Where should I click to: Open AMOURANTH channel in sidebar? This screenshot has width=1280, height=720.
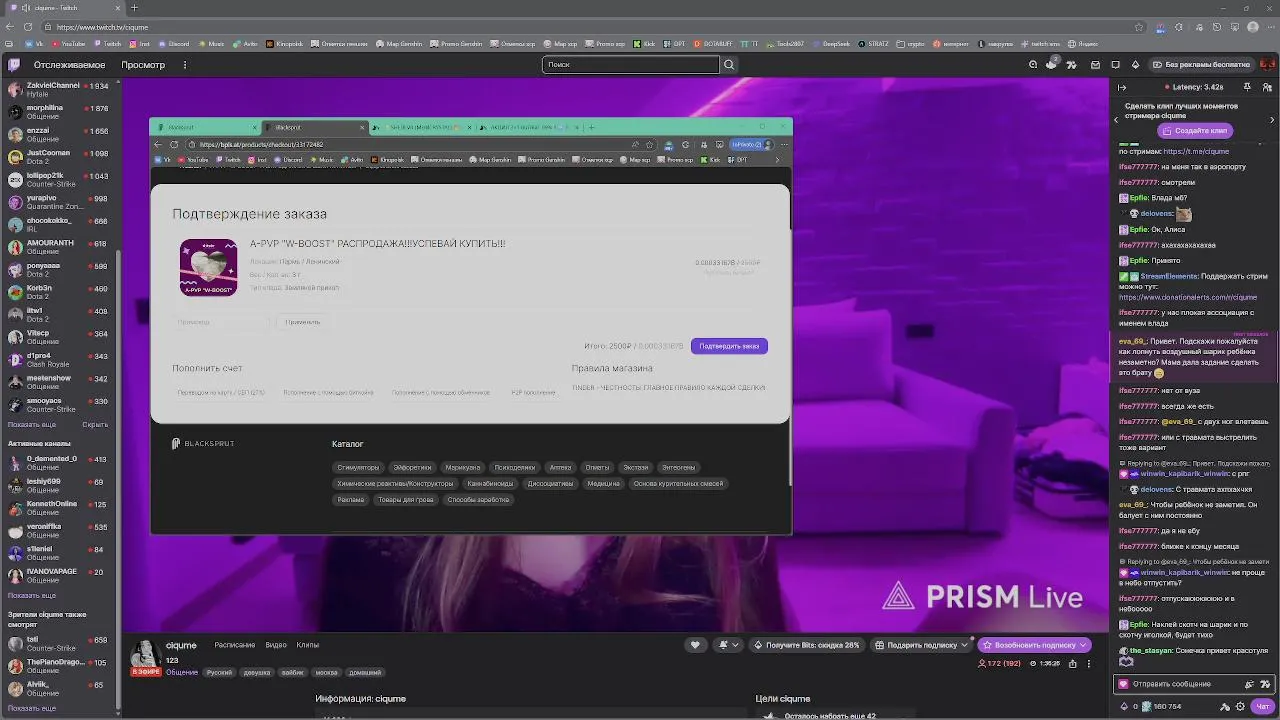[x=58, y=247]
